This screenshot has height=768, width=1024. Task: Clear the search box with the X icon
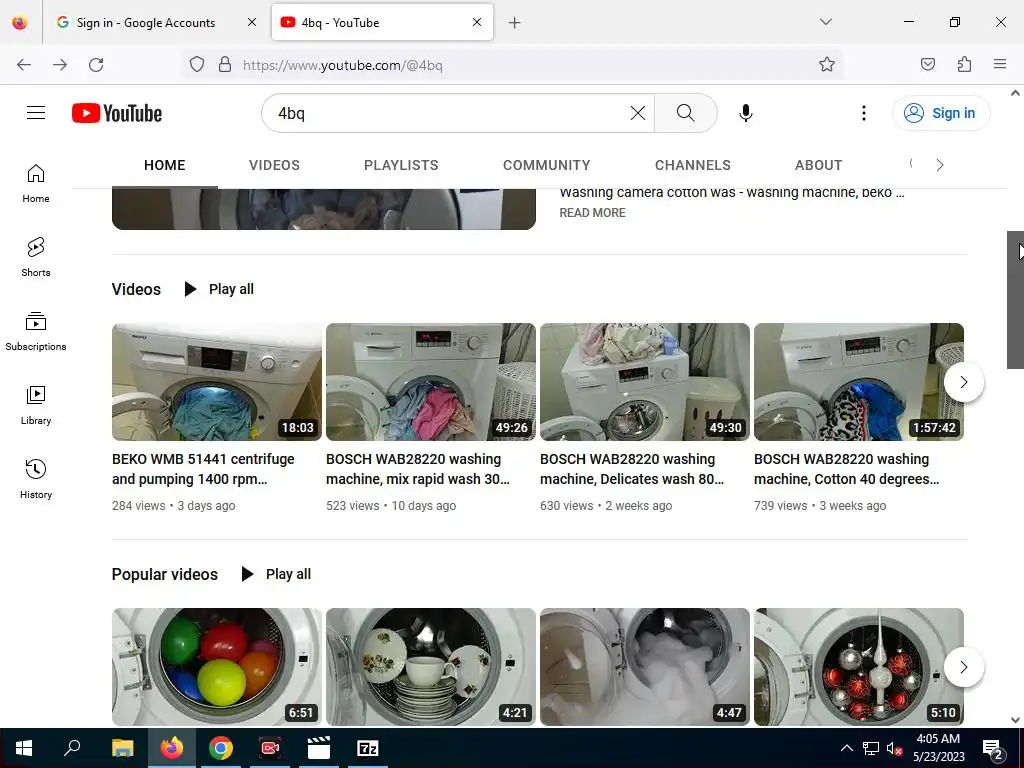click(638, 113)
